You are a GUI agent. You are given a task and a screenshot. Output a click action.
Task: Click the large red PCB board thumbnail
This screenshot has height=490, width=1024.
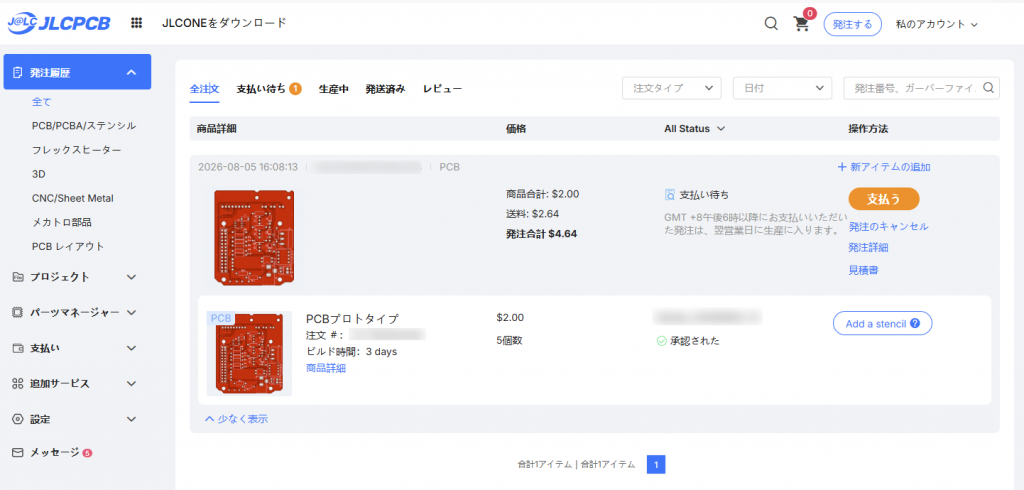click(x=254, y=237)
